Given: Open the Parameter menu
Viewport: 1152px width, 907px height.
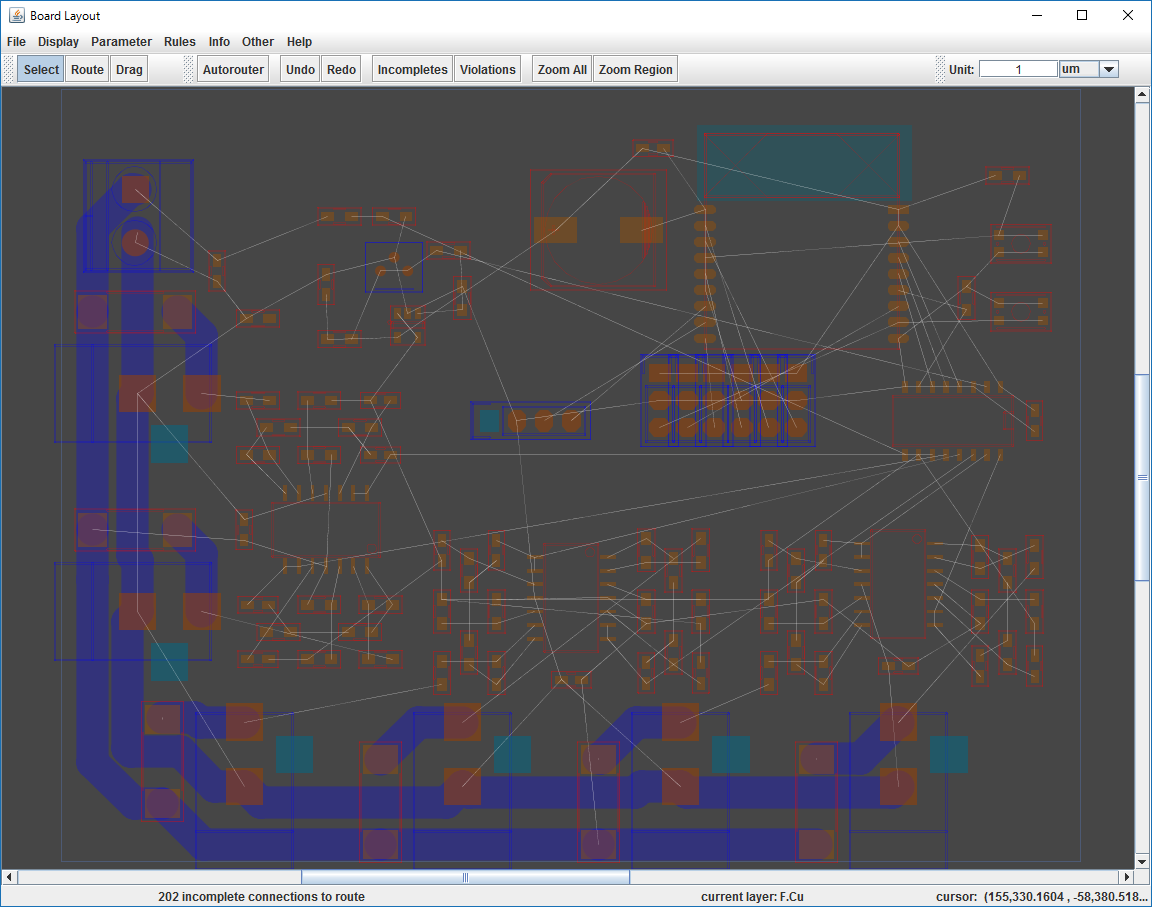Looking at the screenshot, I should (121, 42).
